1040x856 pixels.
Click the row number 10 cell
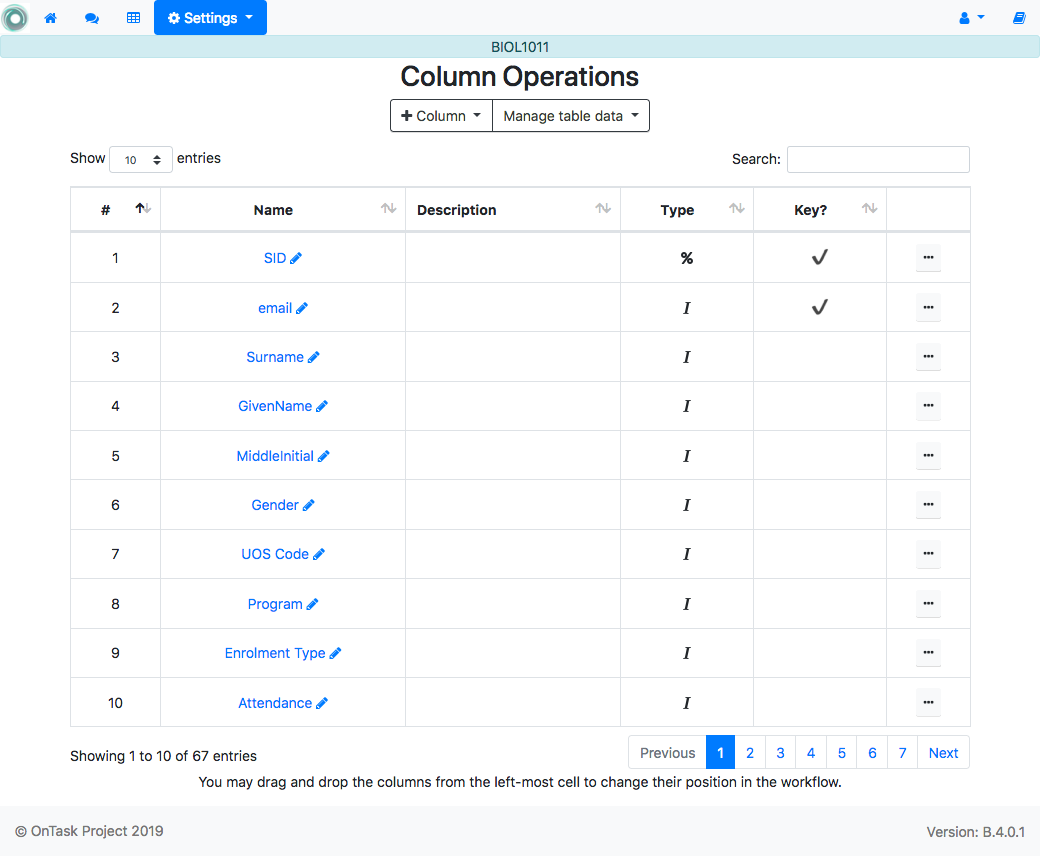point(115,703)
